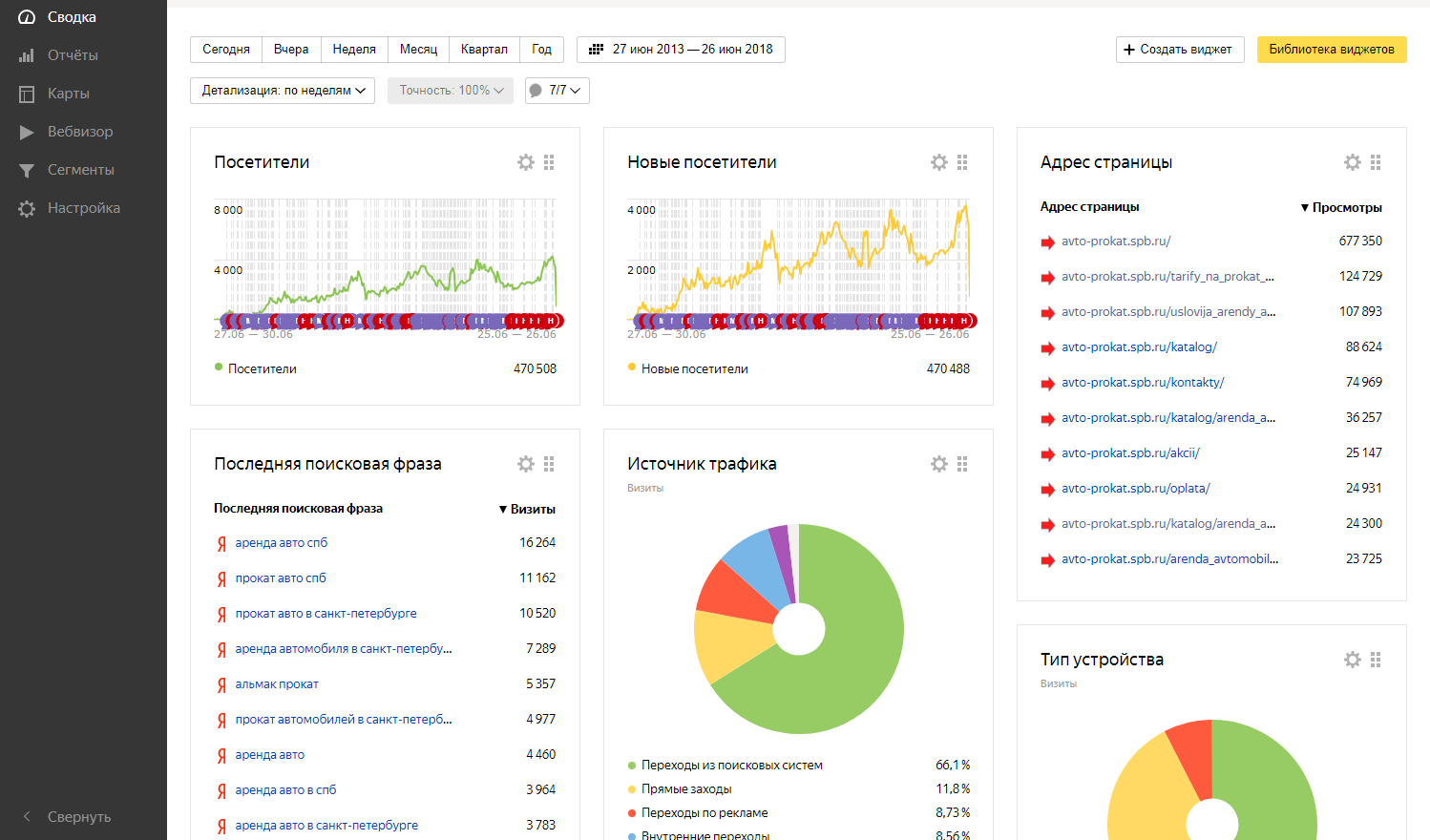Open the Детализация: по неделям dropdown
This screenshot has width=1430, height=840.
283,91
